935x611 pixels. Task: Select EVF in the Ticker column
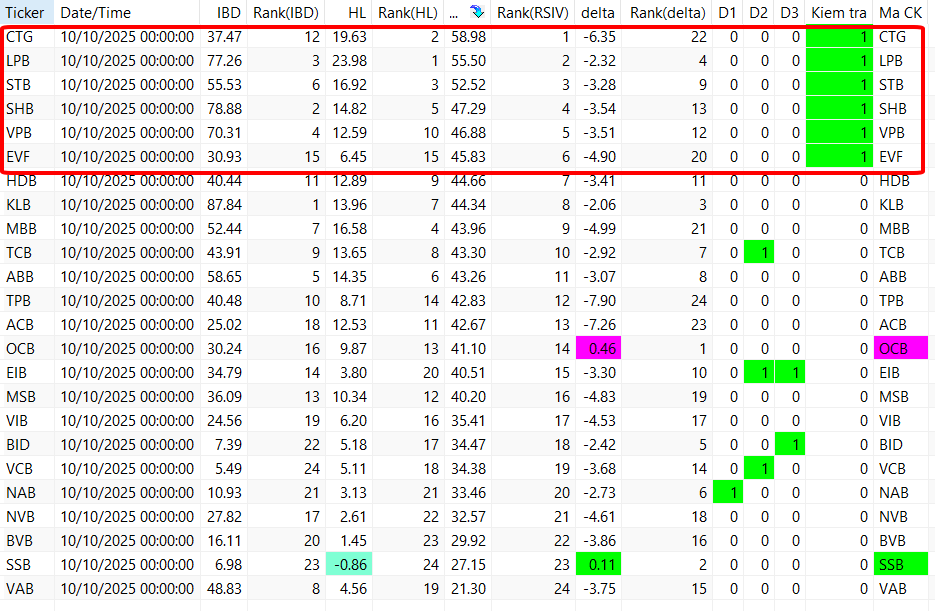[x=18, y=157]
